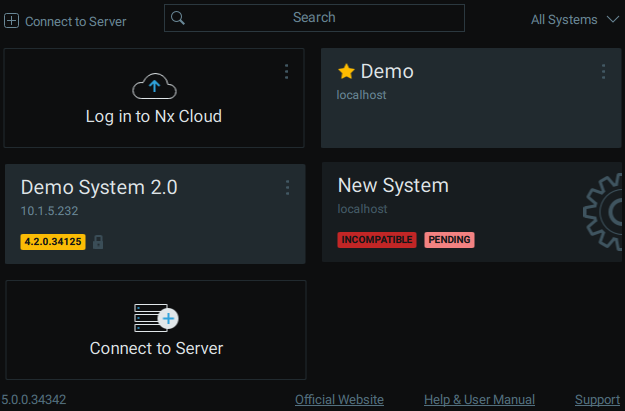
Task: Toggle the favorite star on Demo tile
Action: click(x=346, y=72)
